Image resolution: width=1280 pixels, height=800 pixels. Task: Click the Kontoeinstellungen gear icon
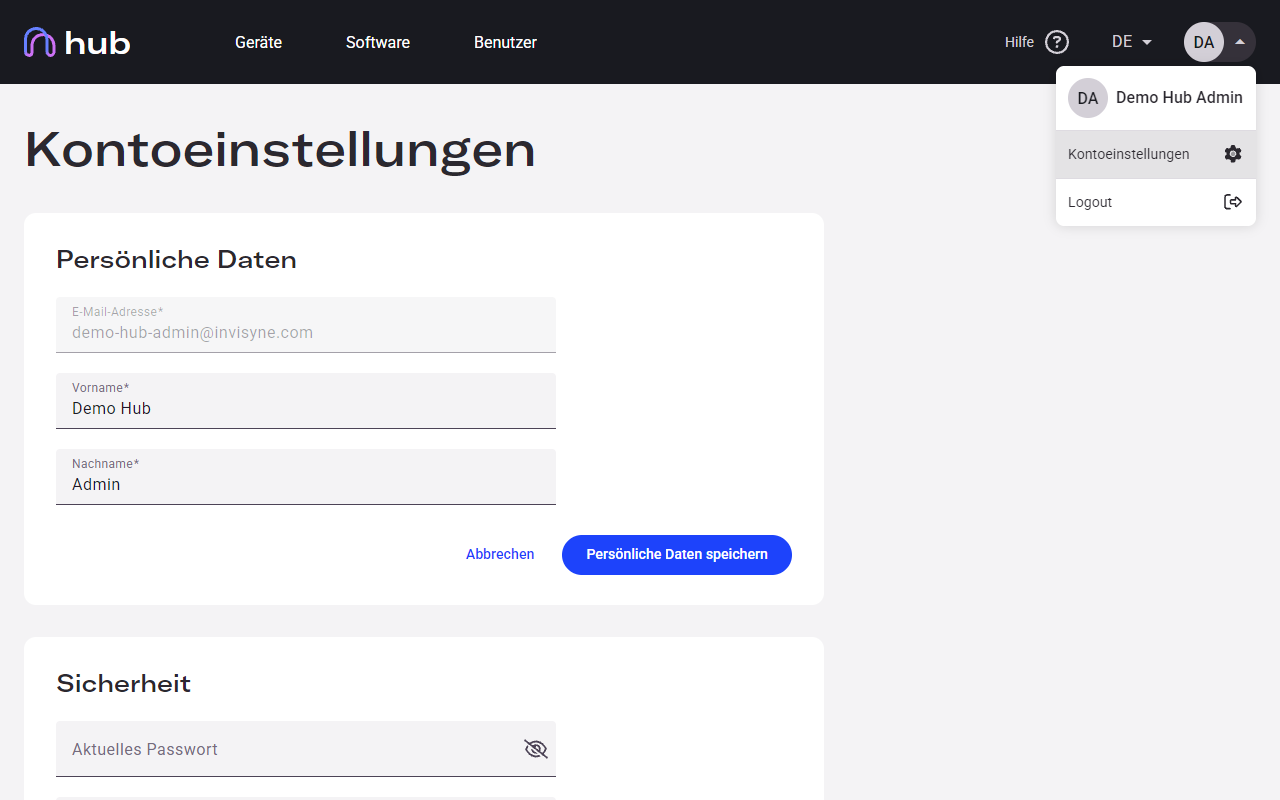click(x=1233, y=154)
